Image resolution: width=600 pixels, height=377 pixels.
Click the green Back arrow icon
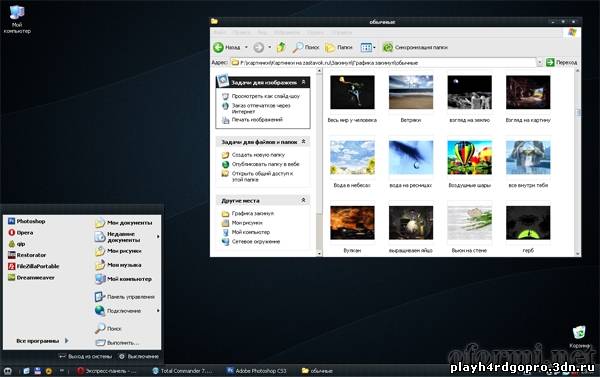click(x=218, y=47)
